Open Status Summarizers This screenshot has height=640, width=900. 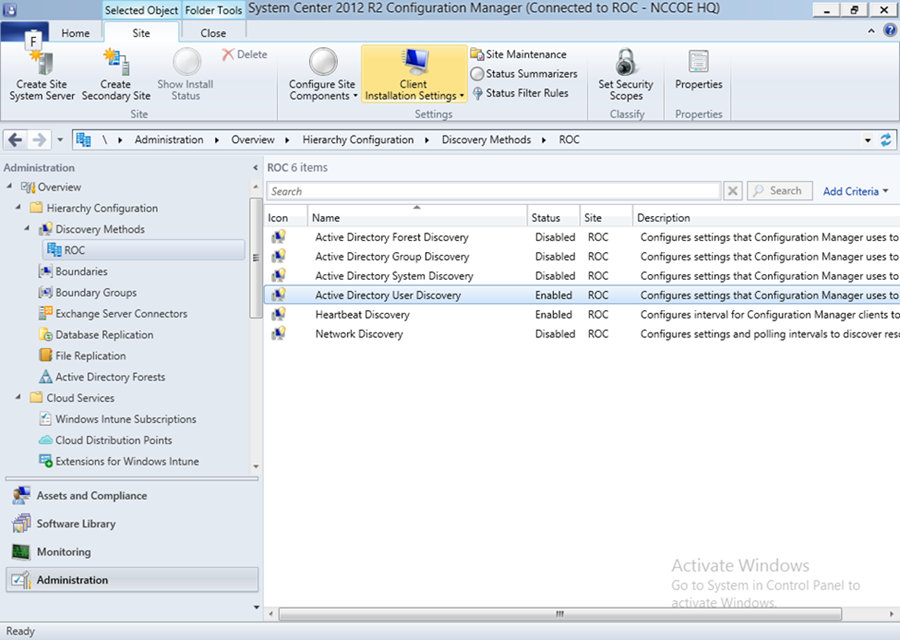[523, 73]
